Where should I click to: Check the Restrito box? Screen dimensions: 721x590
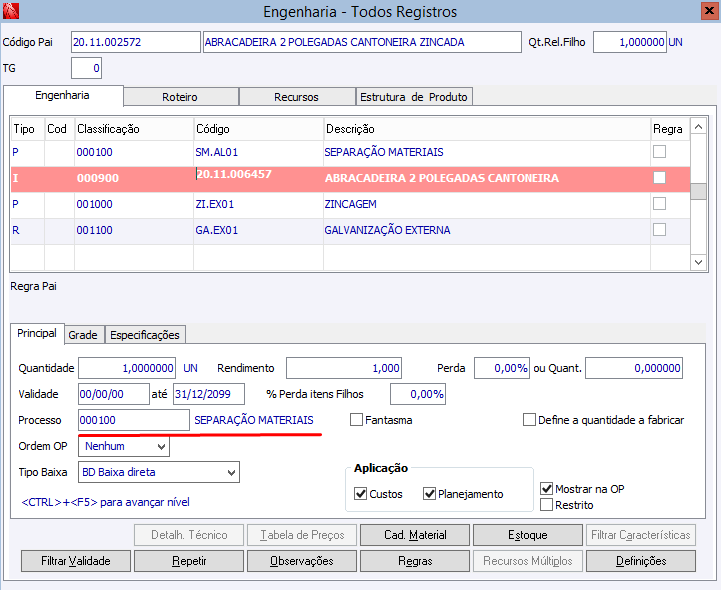click(x=546, y=504)
